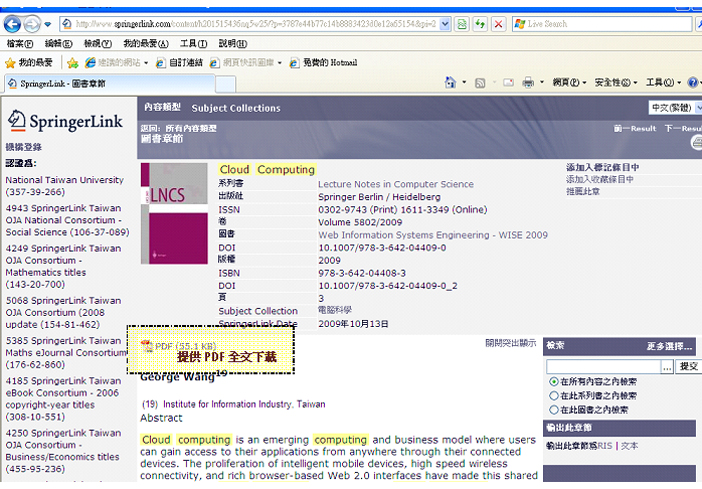Click the read mail icon in the command bar
The image size is (702, 489).
[x=509, y=82]
